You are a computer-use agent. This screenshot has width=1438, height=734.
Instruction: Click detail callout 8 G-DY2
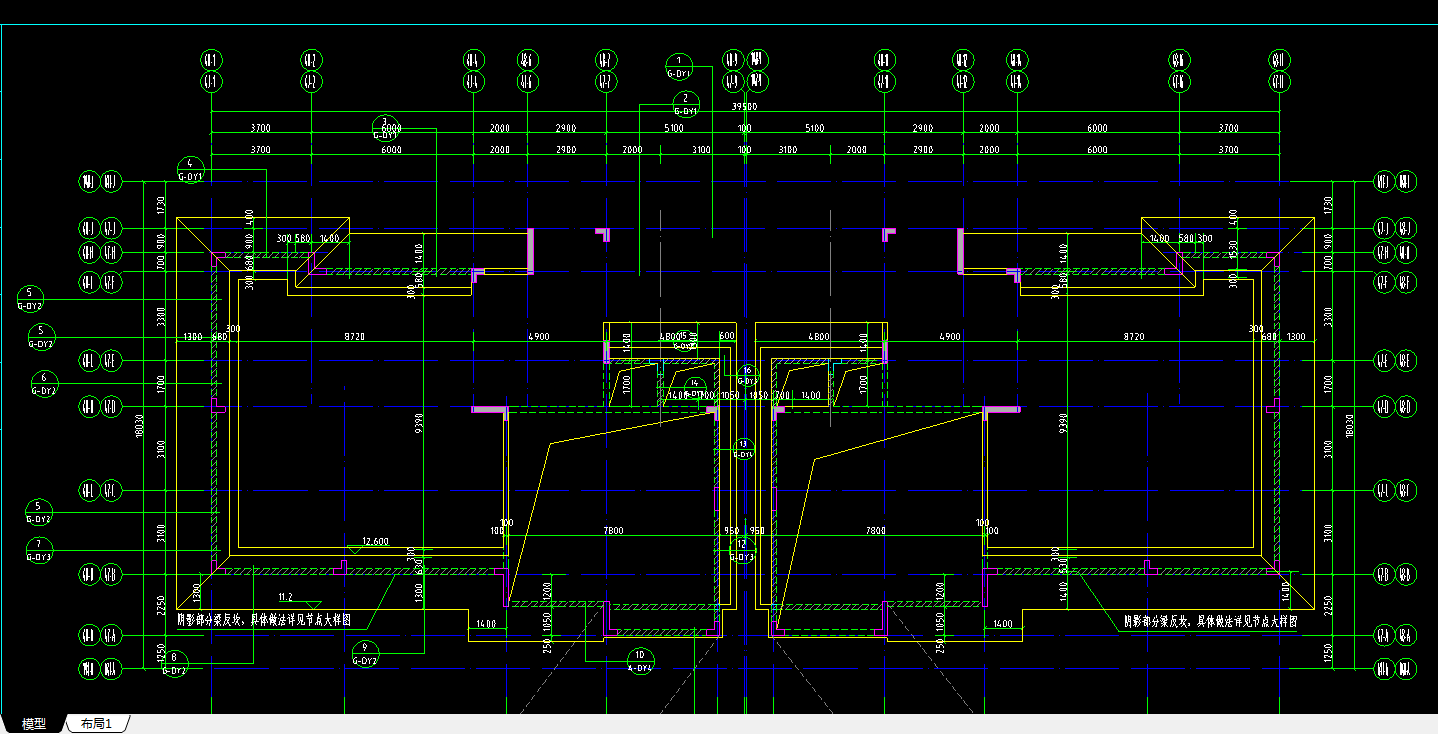175,663
